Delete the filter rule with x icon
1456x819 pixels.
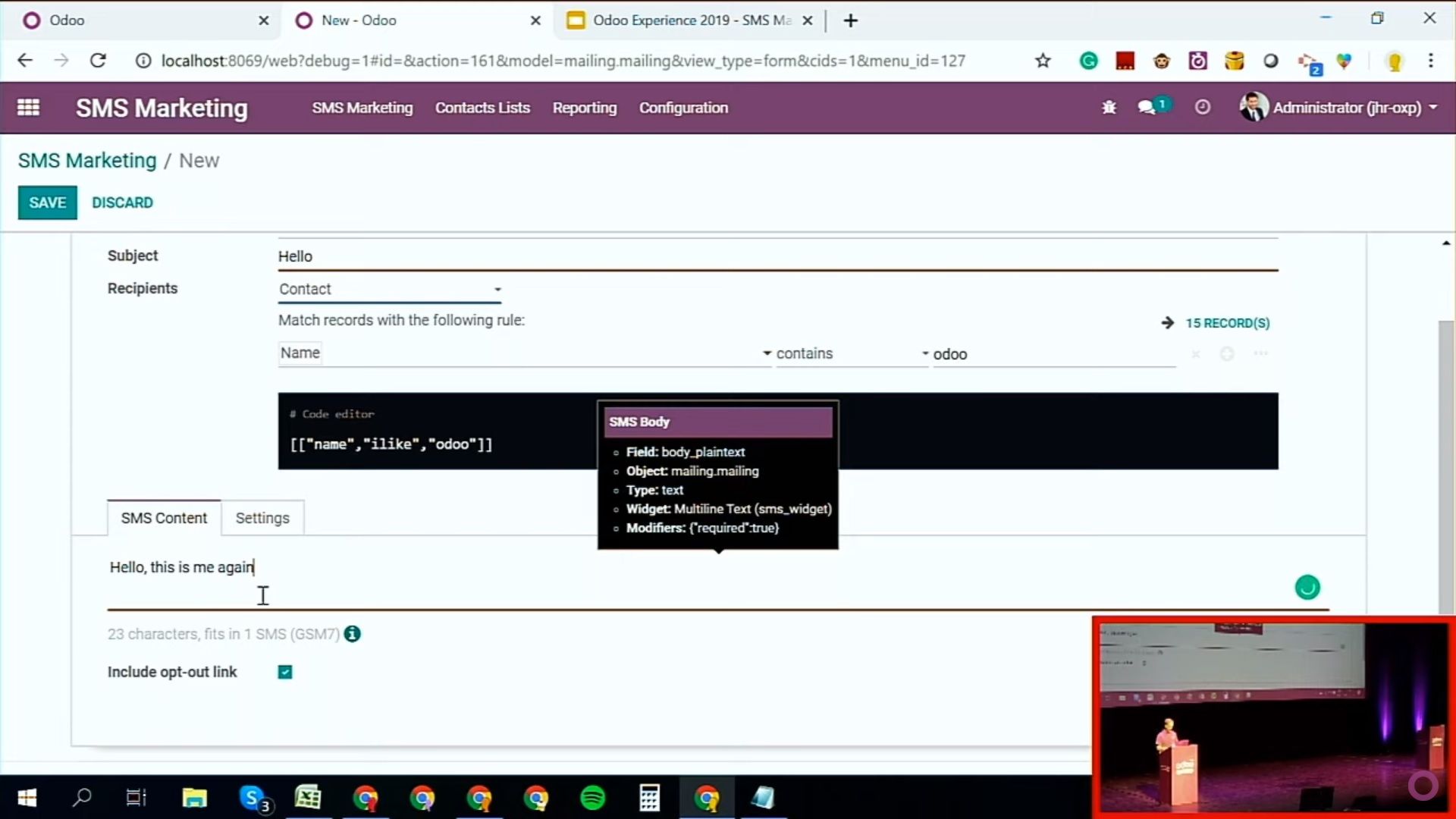pyautogui.click(x=1196, y=354)
